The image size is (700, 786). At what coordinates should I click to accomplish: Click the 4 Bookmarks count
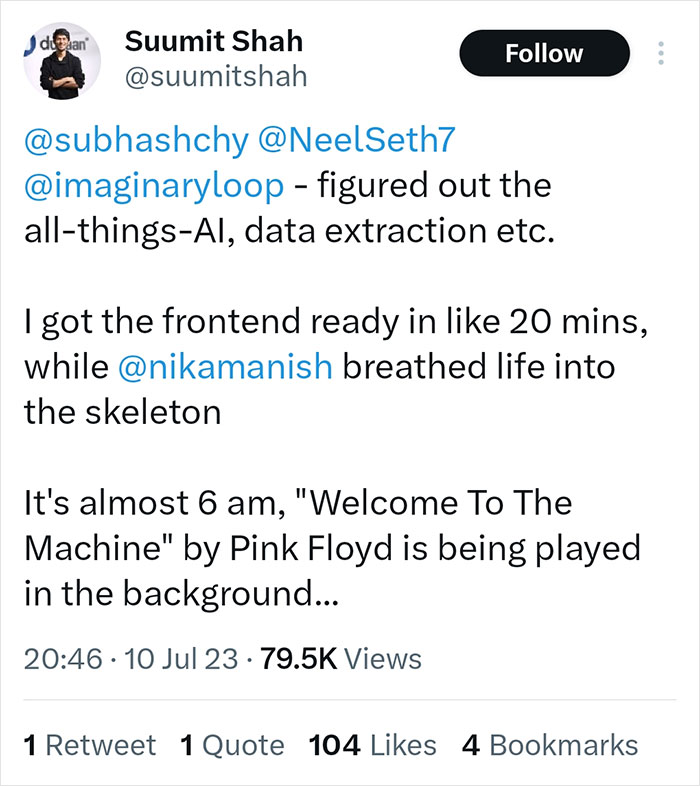pyautogui.click(x=549, y=745)
